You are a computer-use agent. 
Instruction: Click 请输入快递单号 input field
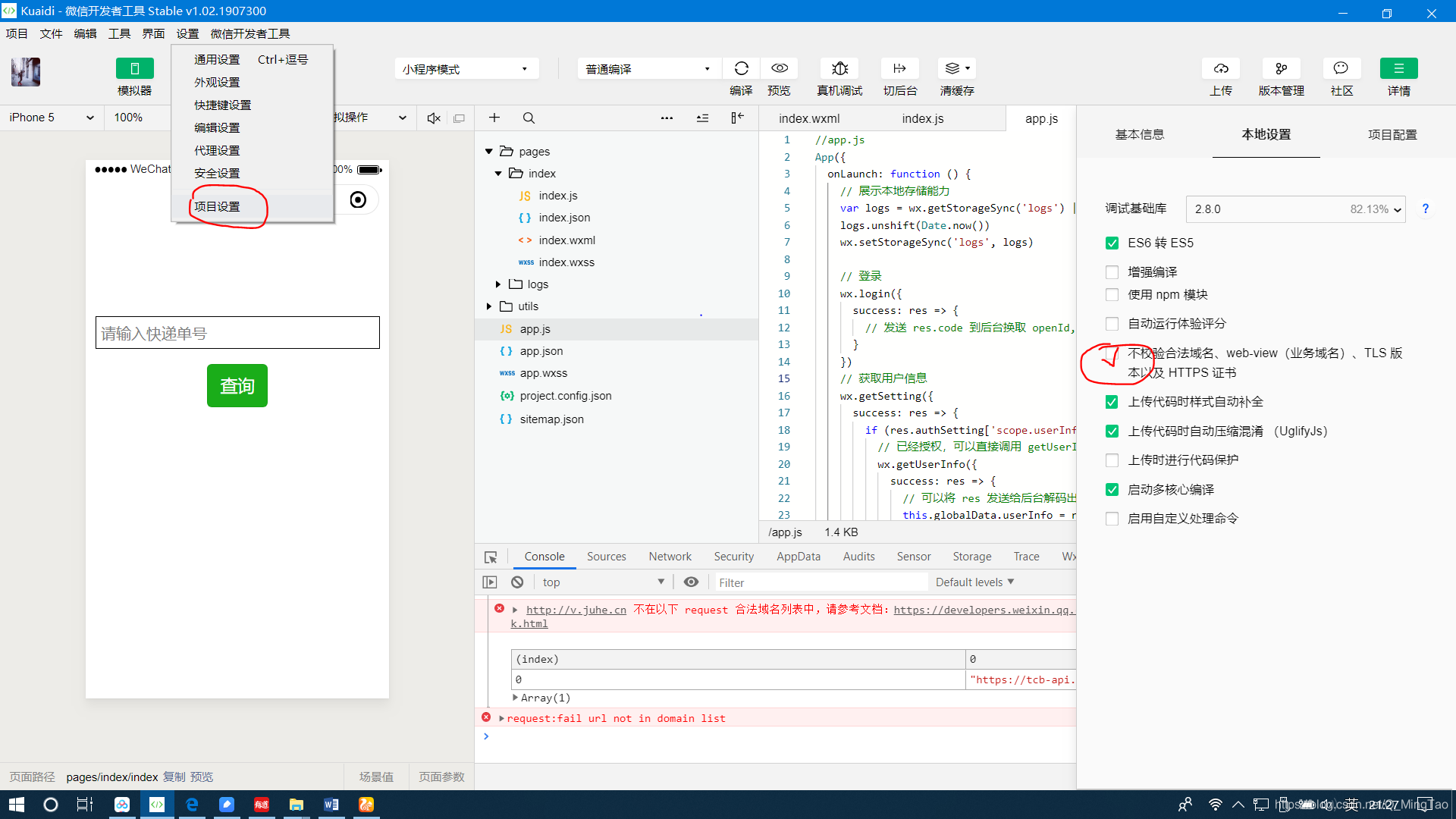pos(237,333)
